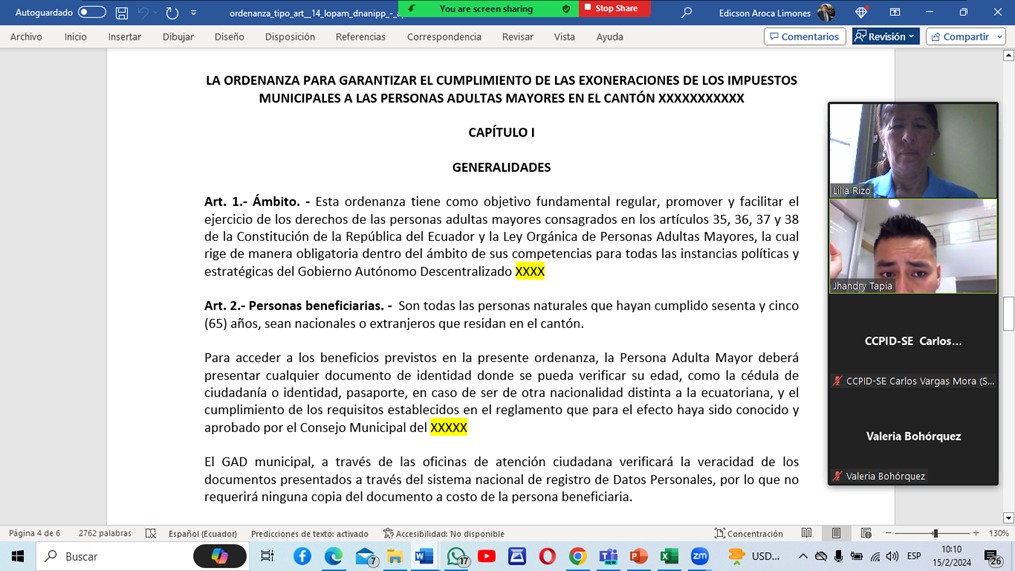The image size is (1015, 571).
Task: Click the Concentración focus mode icon
Action: [748, 534]
